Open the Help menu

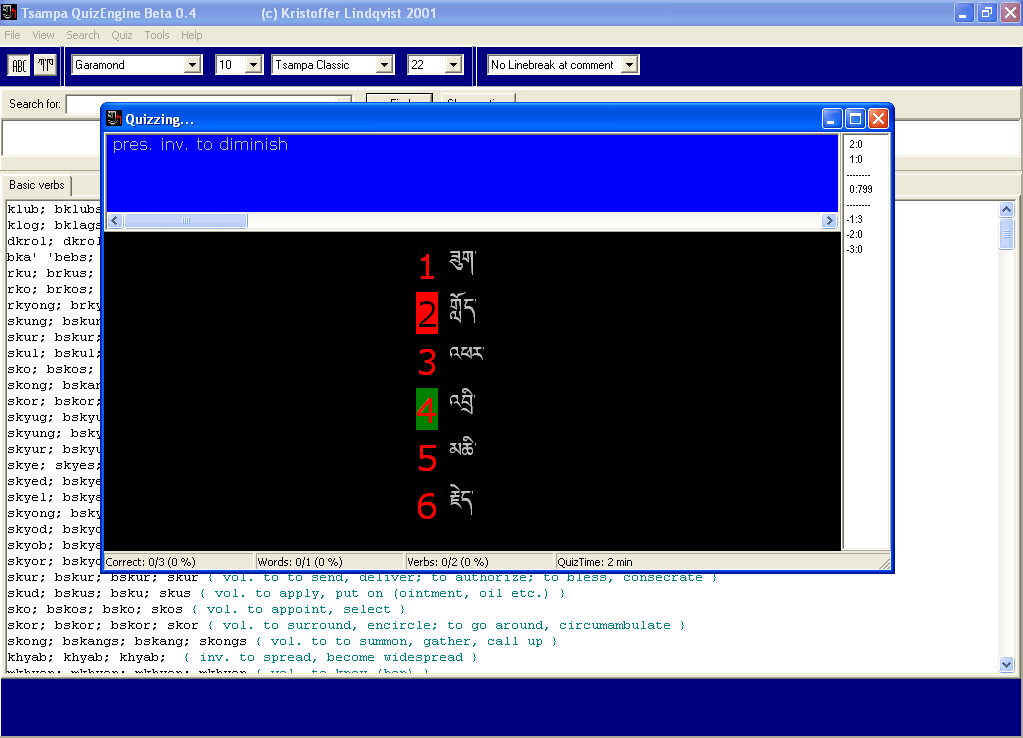[x=191, y=35]
